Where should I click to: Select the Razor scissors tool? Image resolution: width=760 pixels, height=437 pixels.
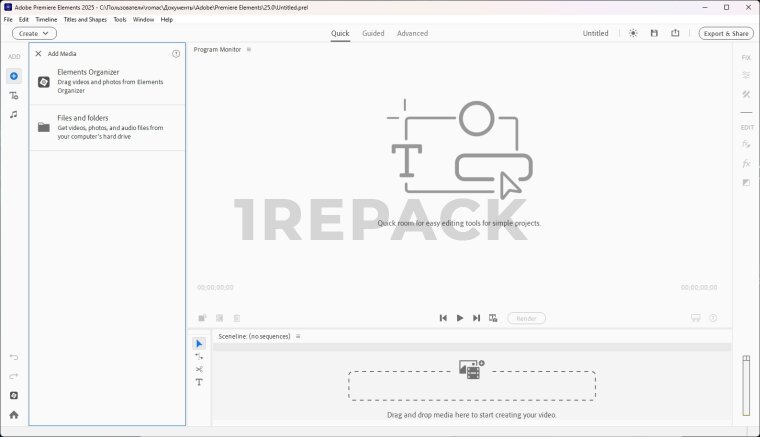click(x=199, y=369)
